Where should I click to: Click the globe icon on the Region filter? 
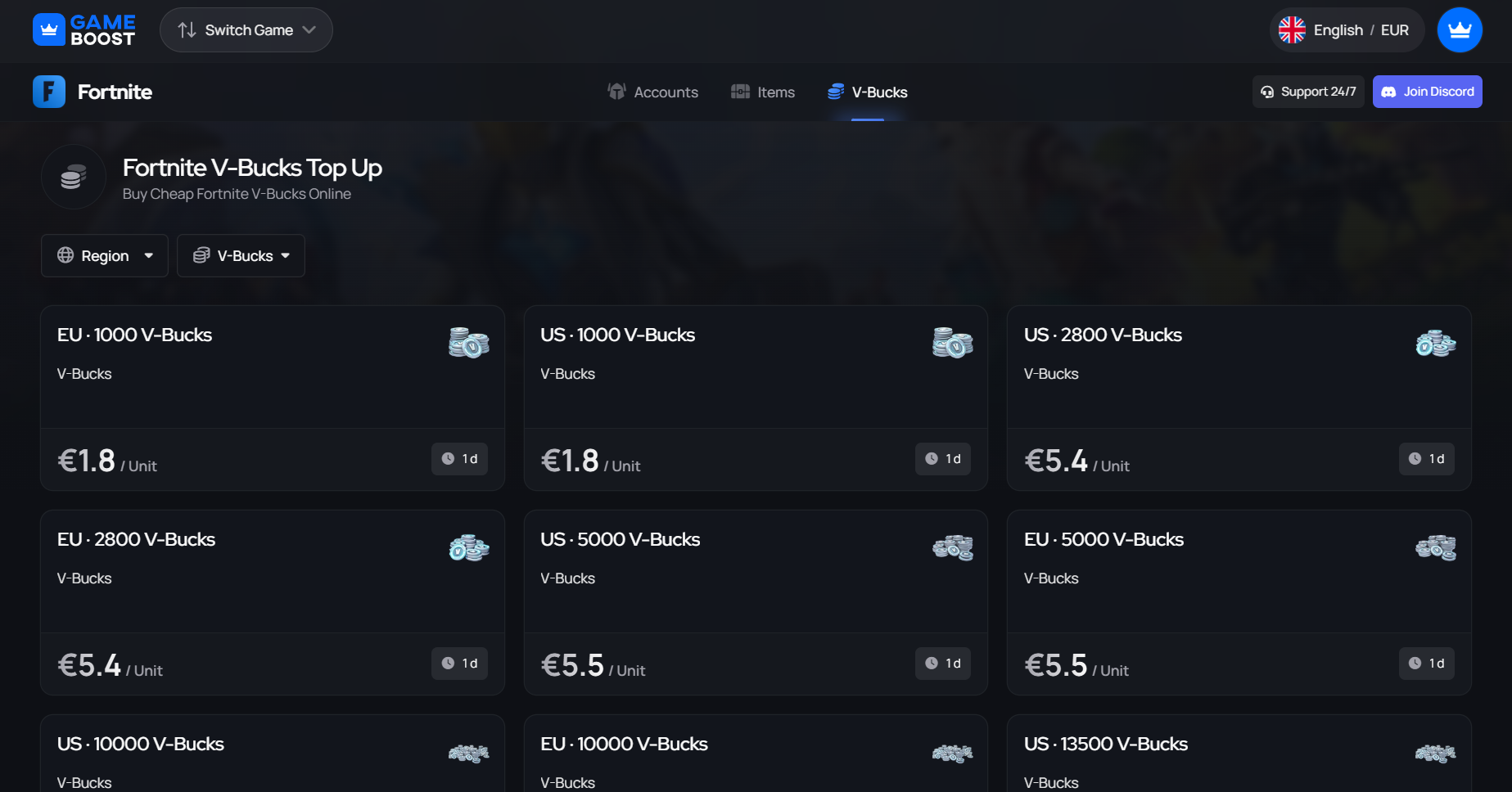(66, 255)
